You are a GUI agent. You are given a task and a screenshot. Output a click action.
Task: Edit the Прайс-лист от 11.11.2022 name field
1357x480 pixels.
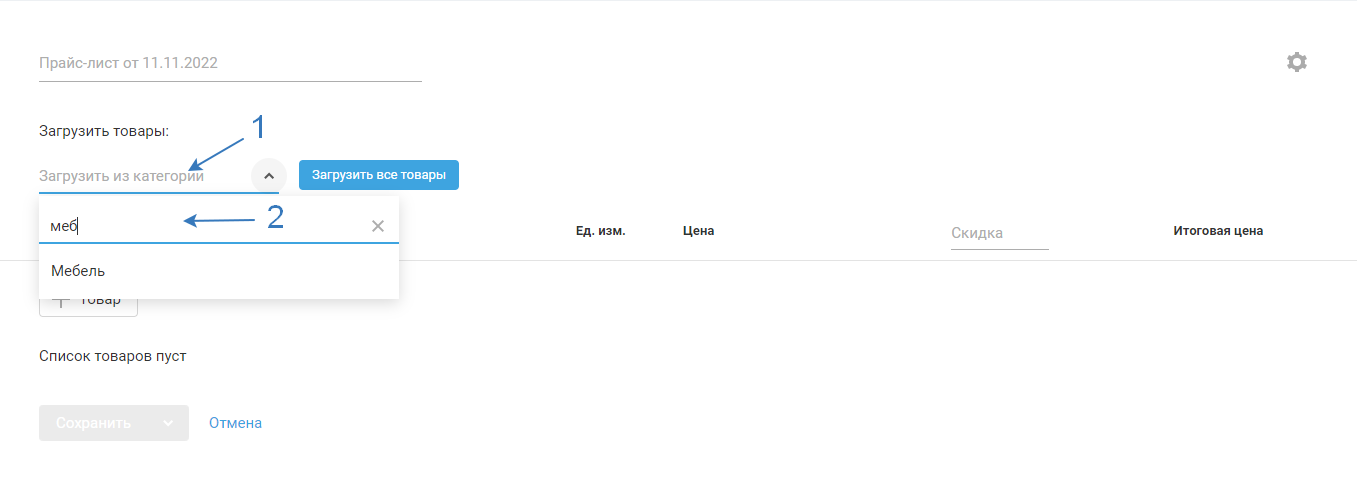230,62
